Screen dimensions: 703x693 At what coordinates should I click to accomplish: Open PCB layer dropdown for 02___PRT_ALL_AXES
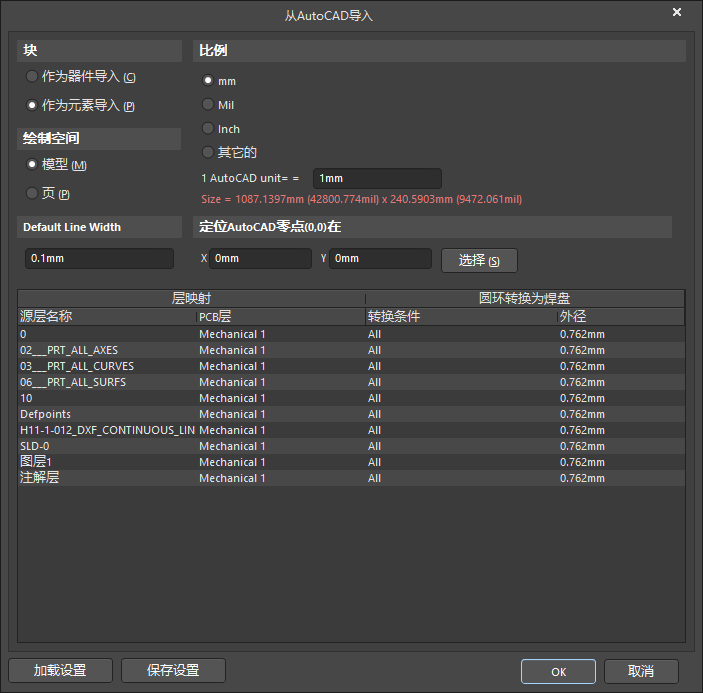coord(281,351)
